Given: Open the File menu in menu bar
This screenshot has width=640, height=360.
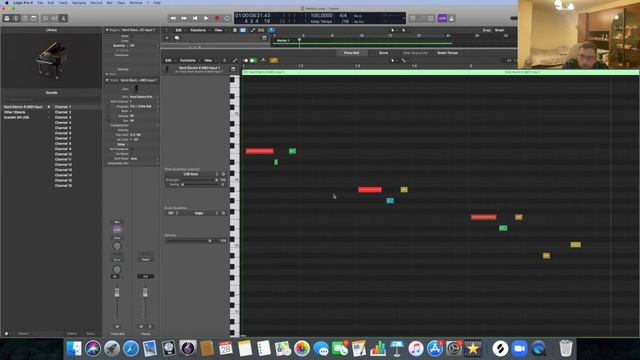Looking at the screenshot, I should (x=40, y=2).
